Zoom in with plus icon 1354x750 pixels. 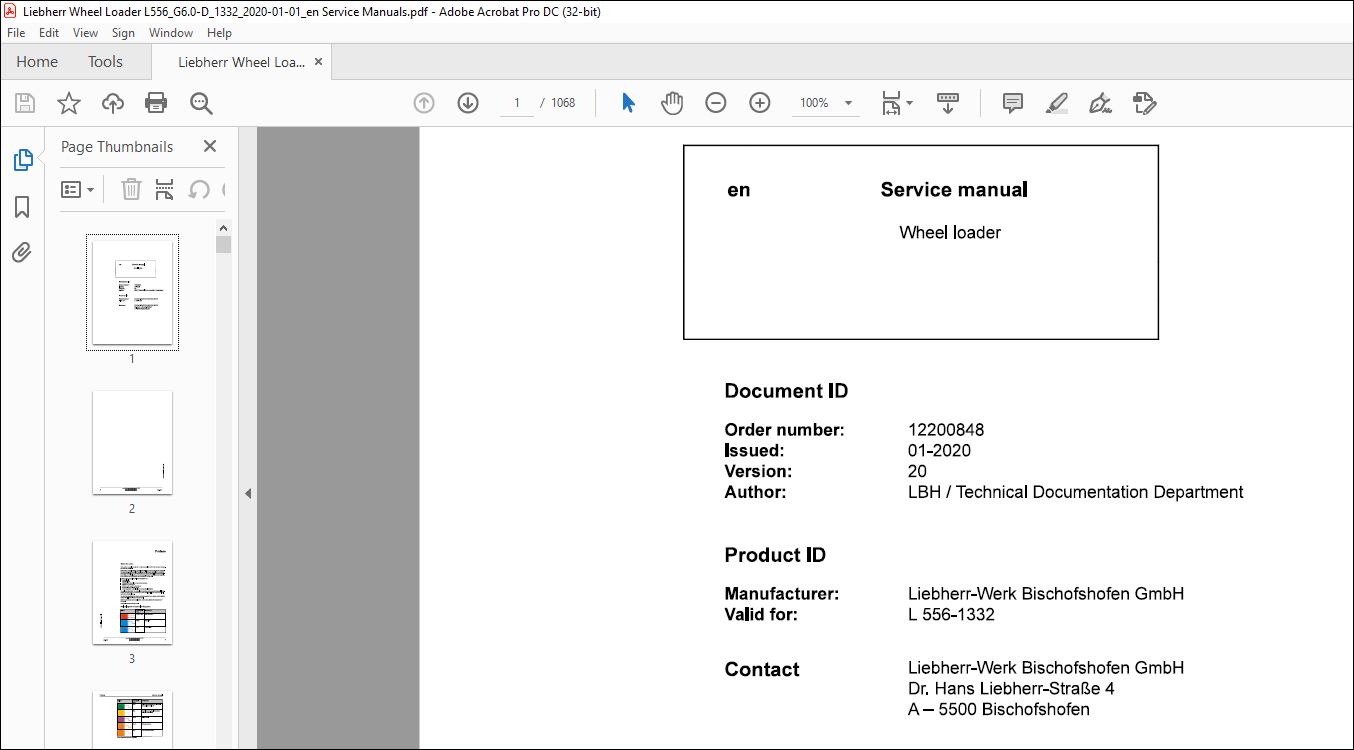tap(760, 103)
